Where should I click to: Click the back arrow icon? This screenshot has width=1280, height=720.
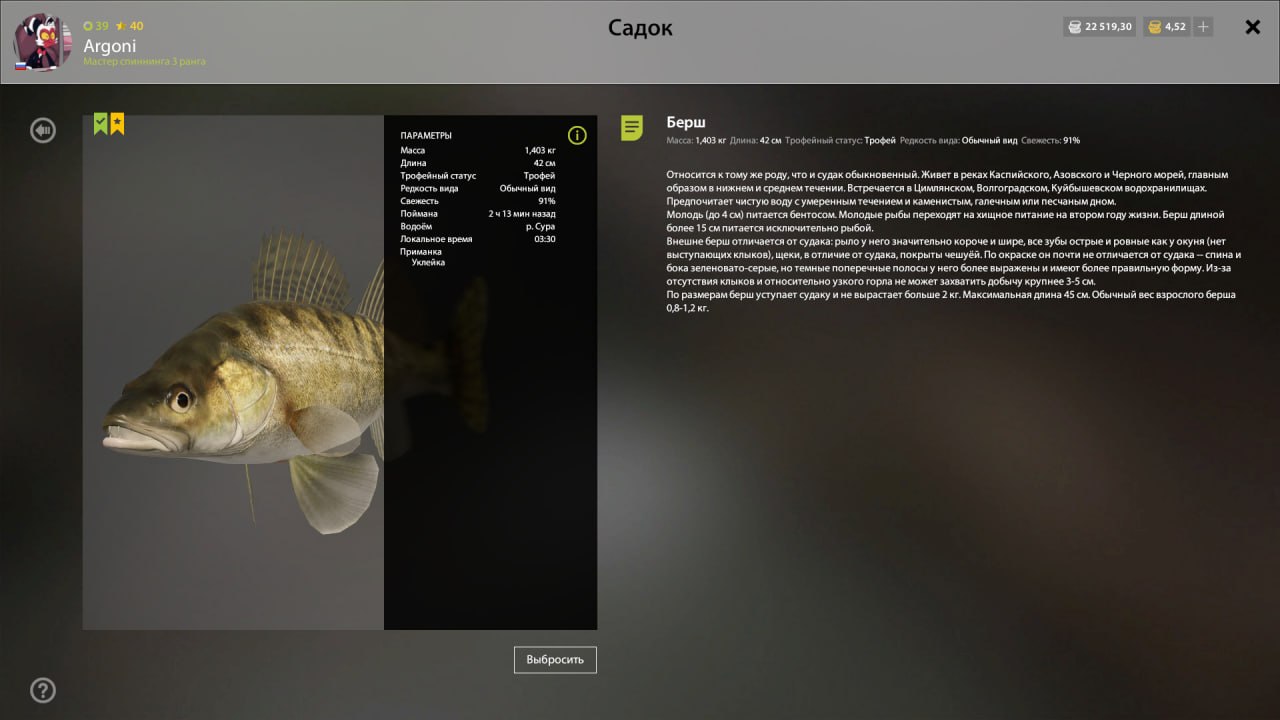click(x=43, y=130)
